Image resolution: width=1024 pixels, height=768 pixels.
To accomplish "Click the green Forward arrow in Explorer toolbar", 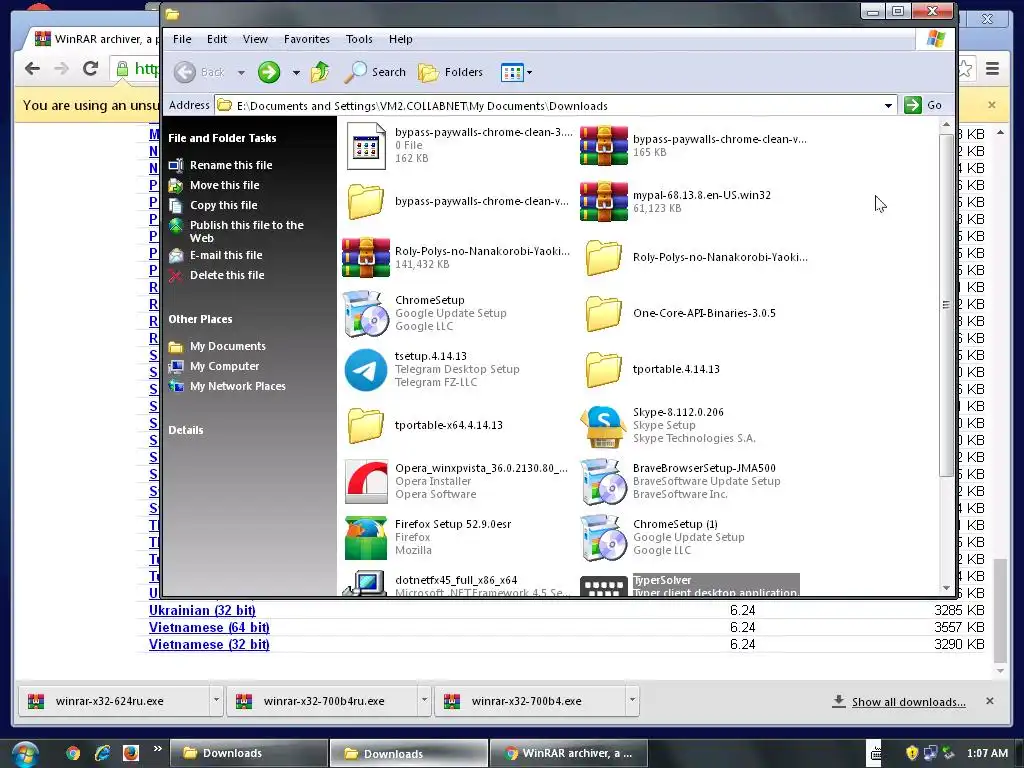I will (x=268, y=72).
